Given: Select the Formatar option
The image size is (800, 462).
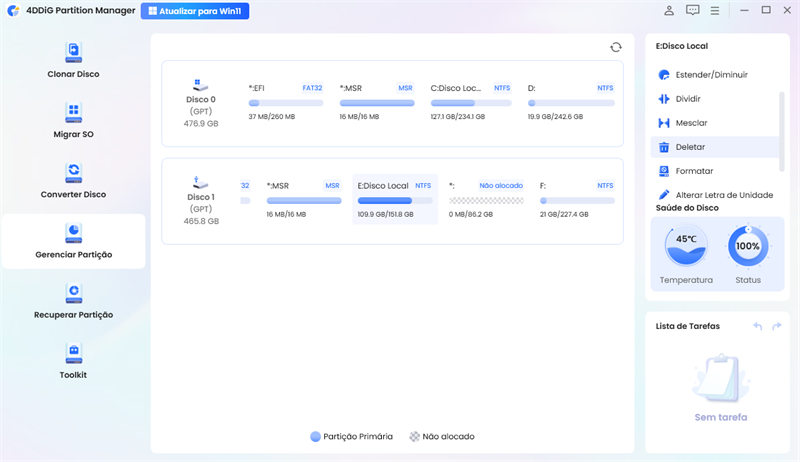Looking at the screenshot, I should 694,171.
